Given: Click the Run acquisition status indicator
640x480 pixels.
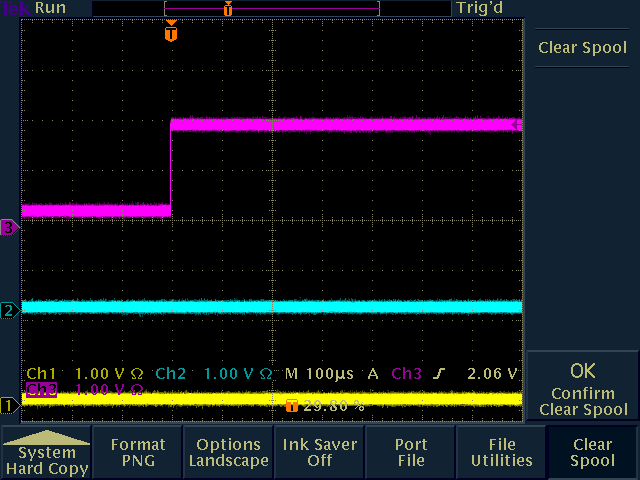Looking at the screenshot, I should [x=50, y=8].
